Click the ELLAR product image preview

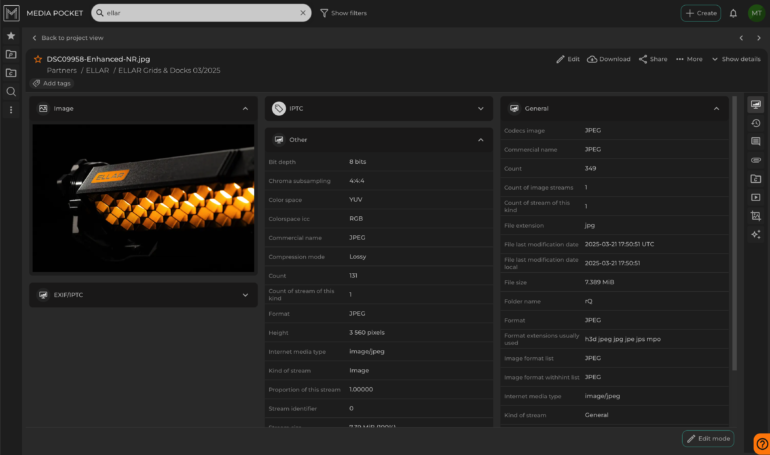pyautogui.click(x=143, y=197)
